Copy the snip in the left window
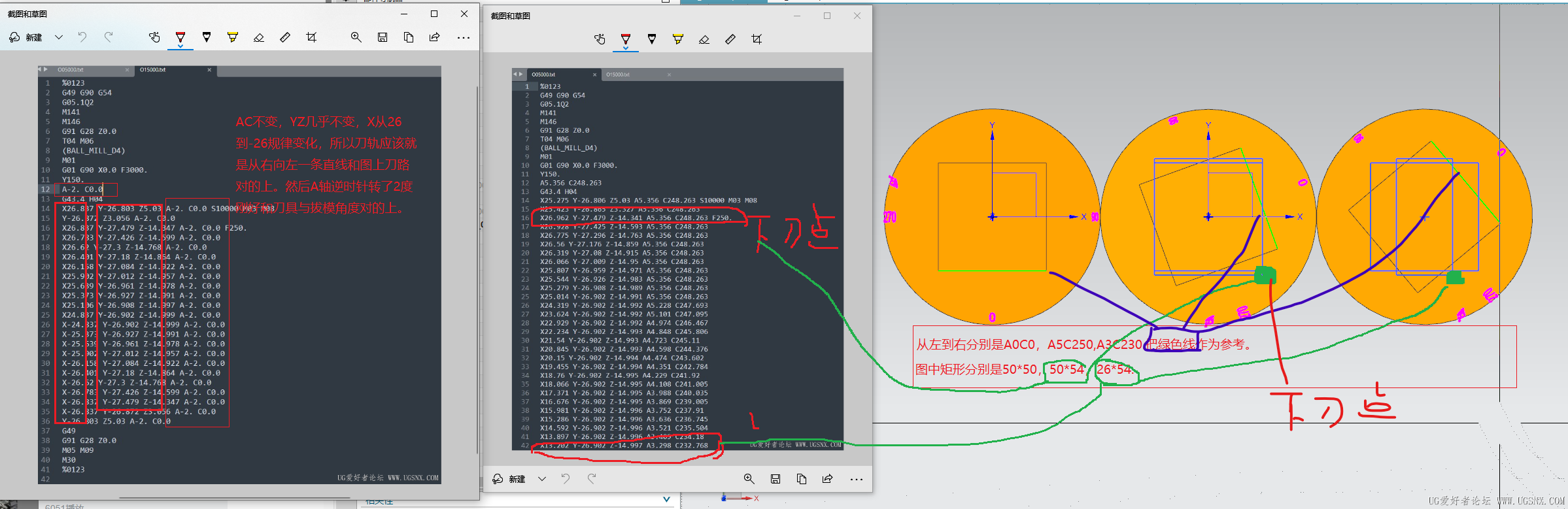 click(409, 37)
